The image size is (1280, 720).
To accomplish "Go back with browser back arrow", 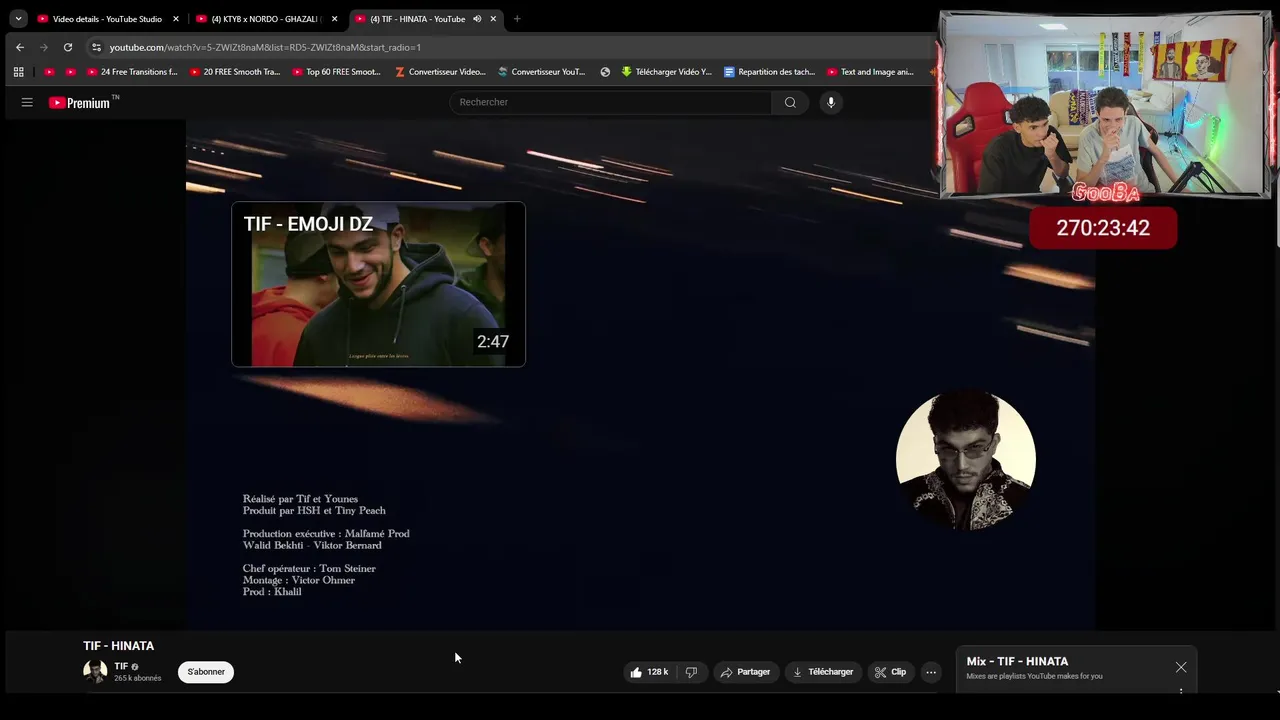I will pos(20,47).
